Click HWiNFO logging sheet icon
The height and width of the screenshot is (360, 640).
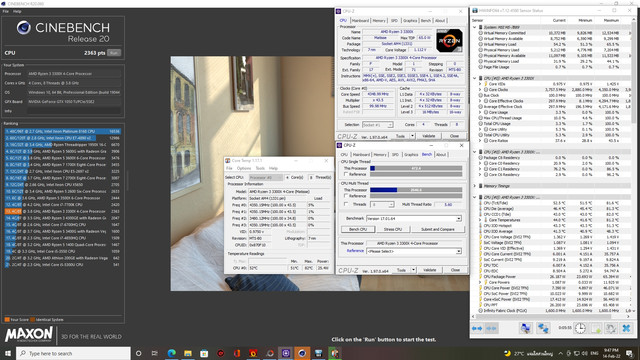click(596, 328)
